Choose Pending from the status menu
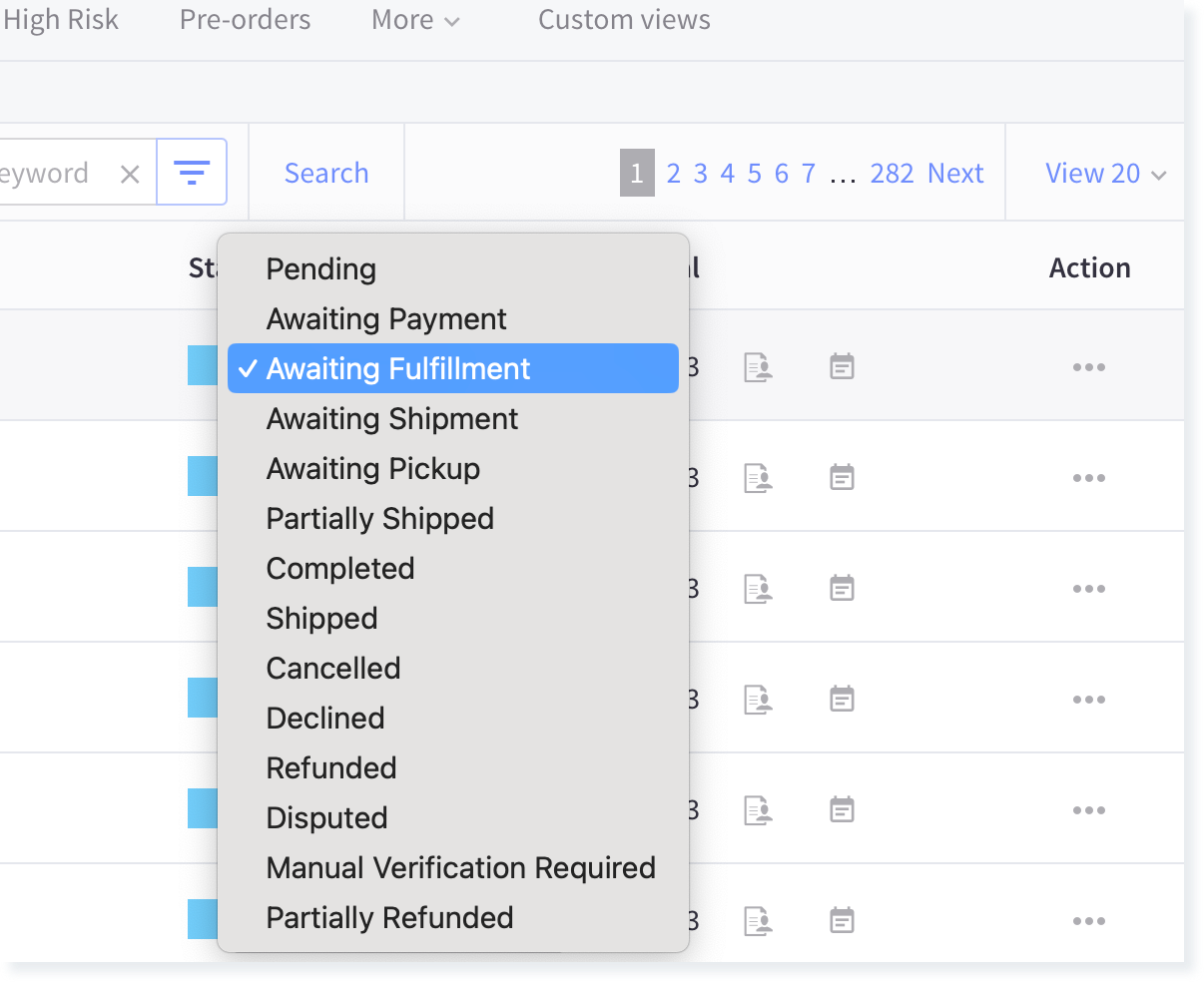Viewport: 1204px width, 982px height. [320, 268]
